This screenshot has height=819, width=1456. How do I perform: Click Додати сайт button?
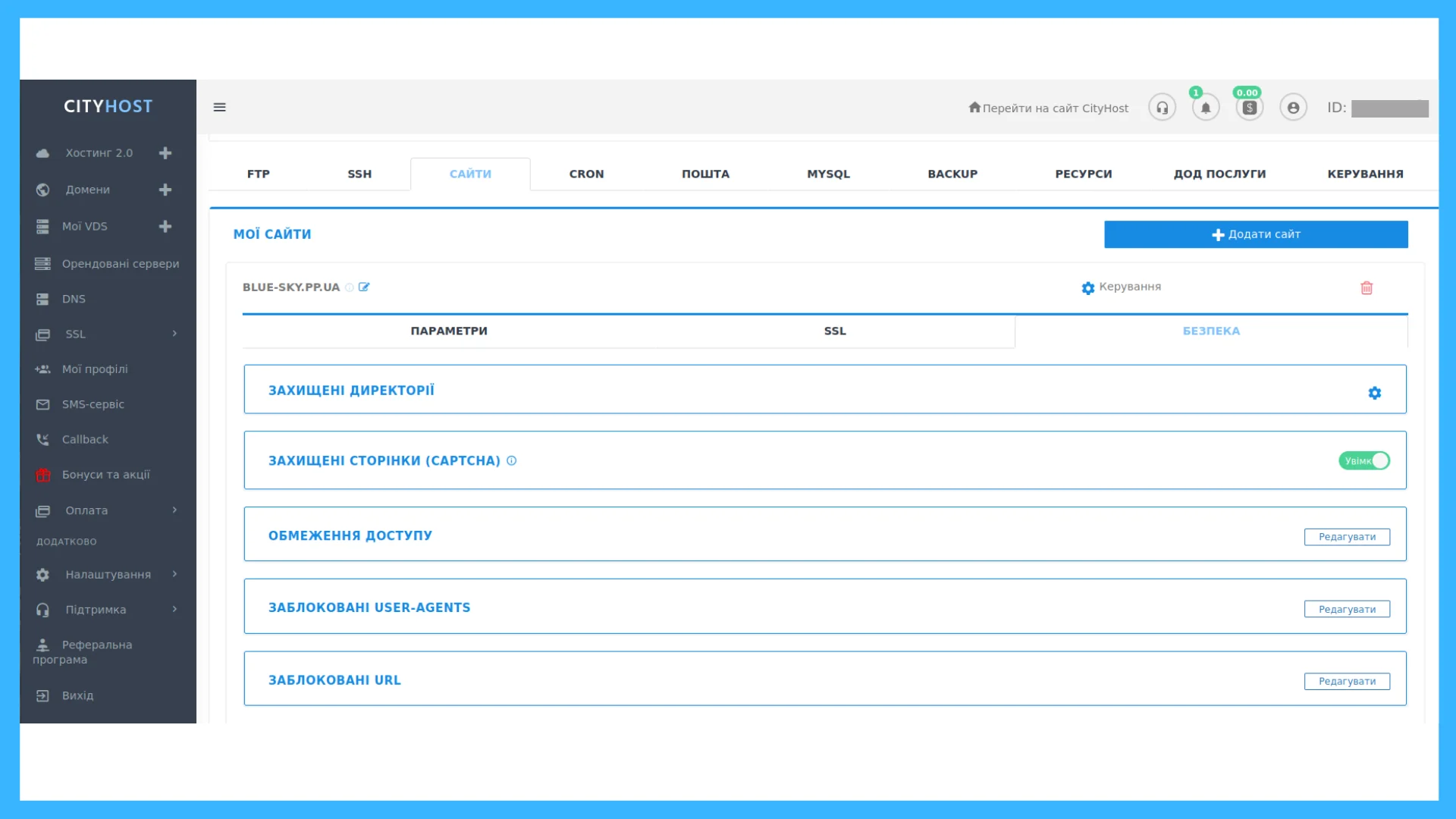point(1256,234)
